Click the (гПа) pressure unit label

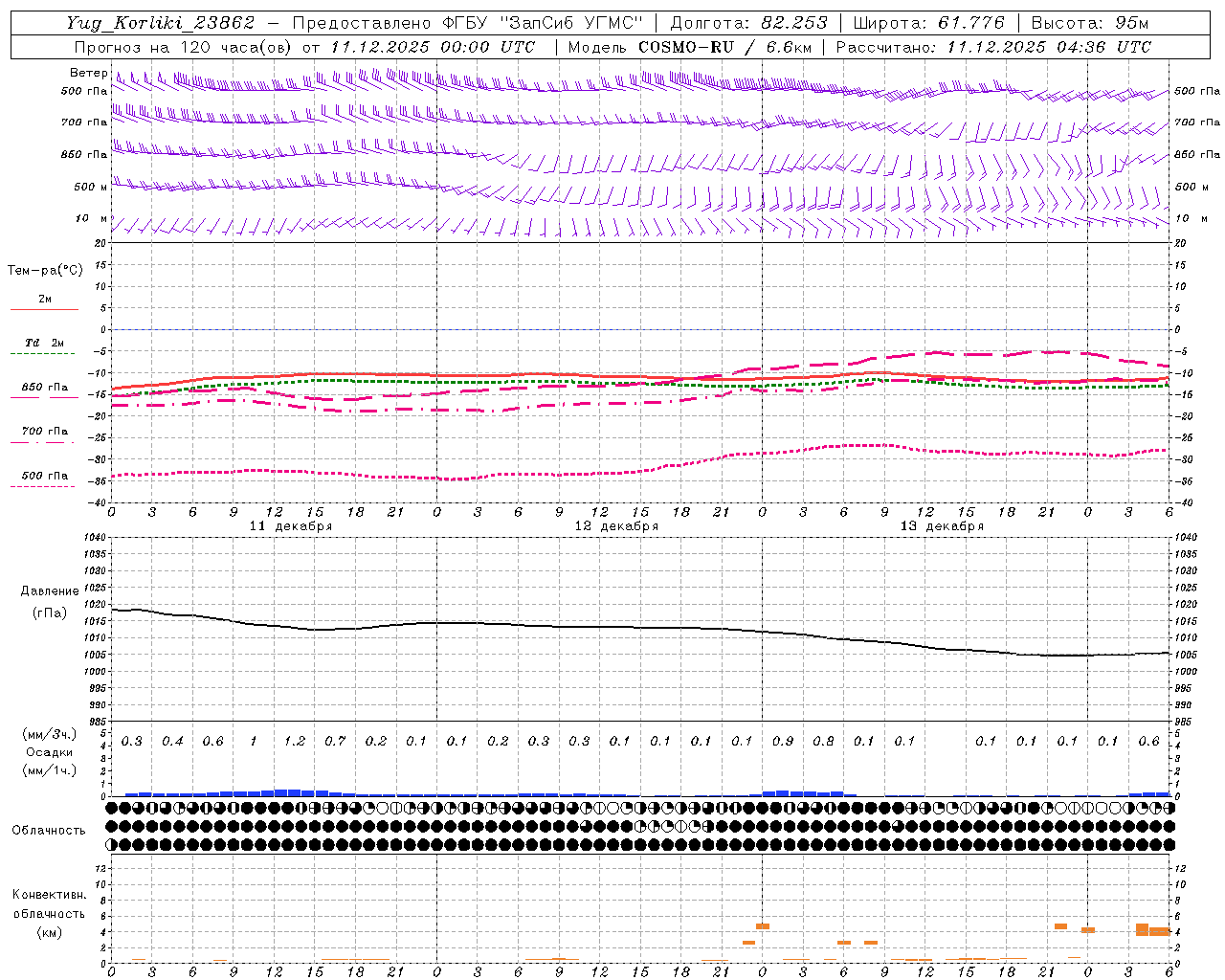coord(50,612)
